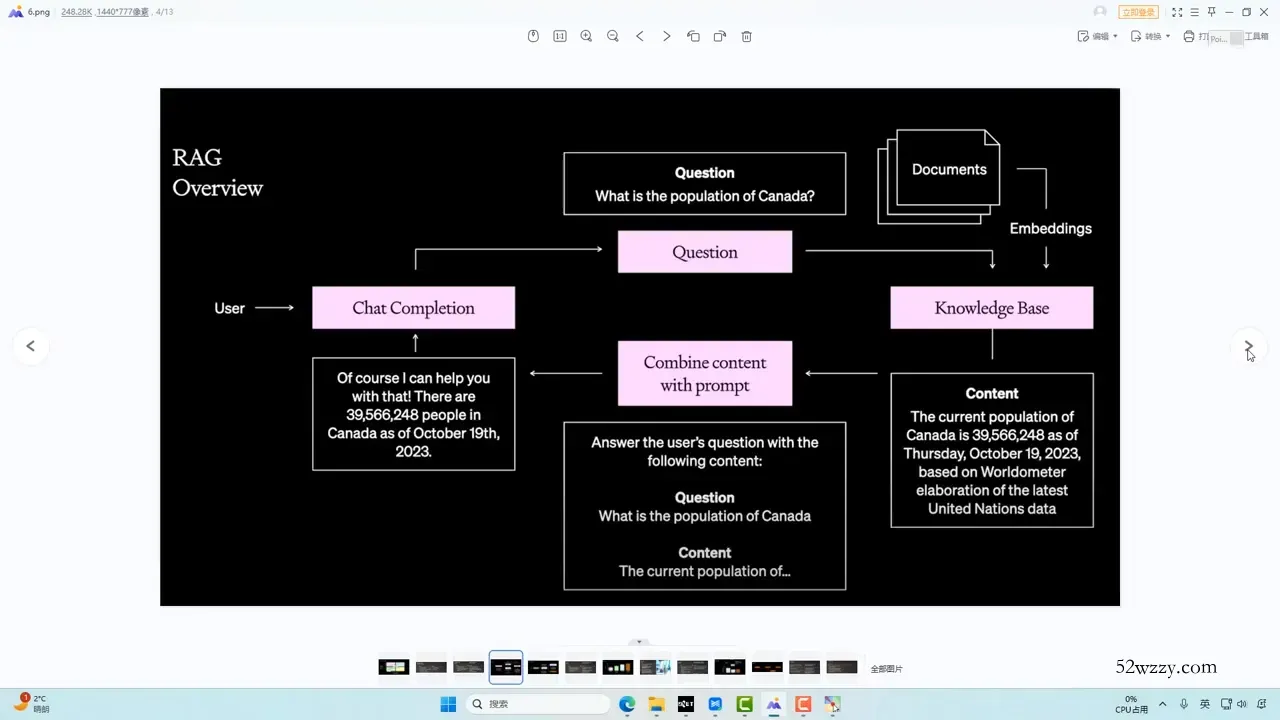Click 全部图片 to view all images
This screenshot has height=720, width=1280.
click(886, 668)
